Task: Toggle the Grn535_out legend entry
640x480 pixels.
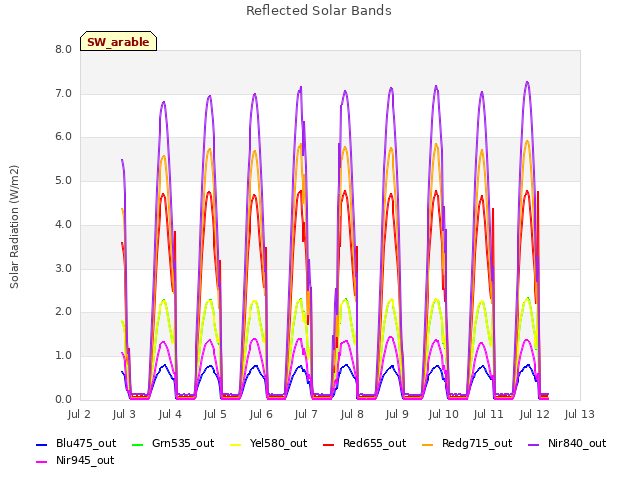Action: [x=173, y=443]
